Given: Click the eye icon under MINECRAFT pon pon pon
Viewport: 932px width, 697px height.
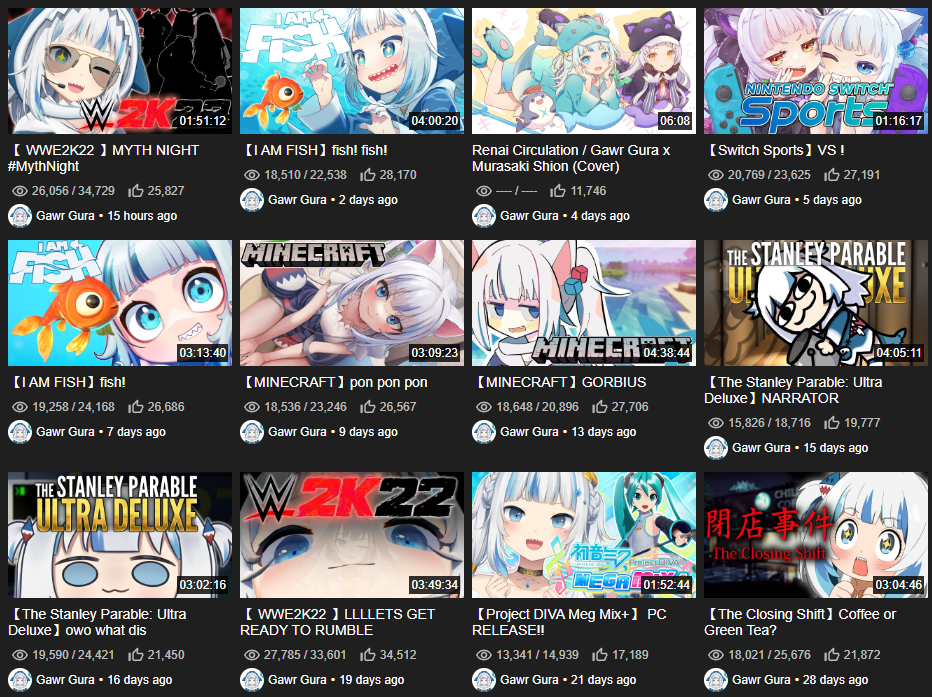Looking at the screenshot, I should pos(252,407).
